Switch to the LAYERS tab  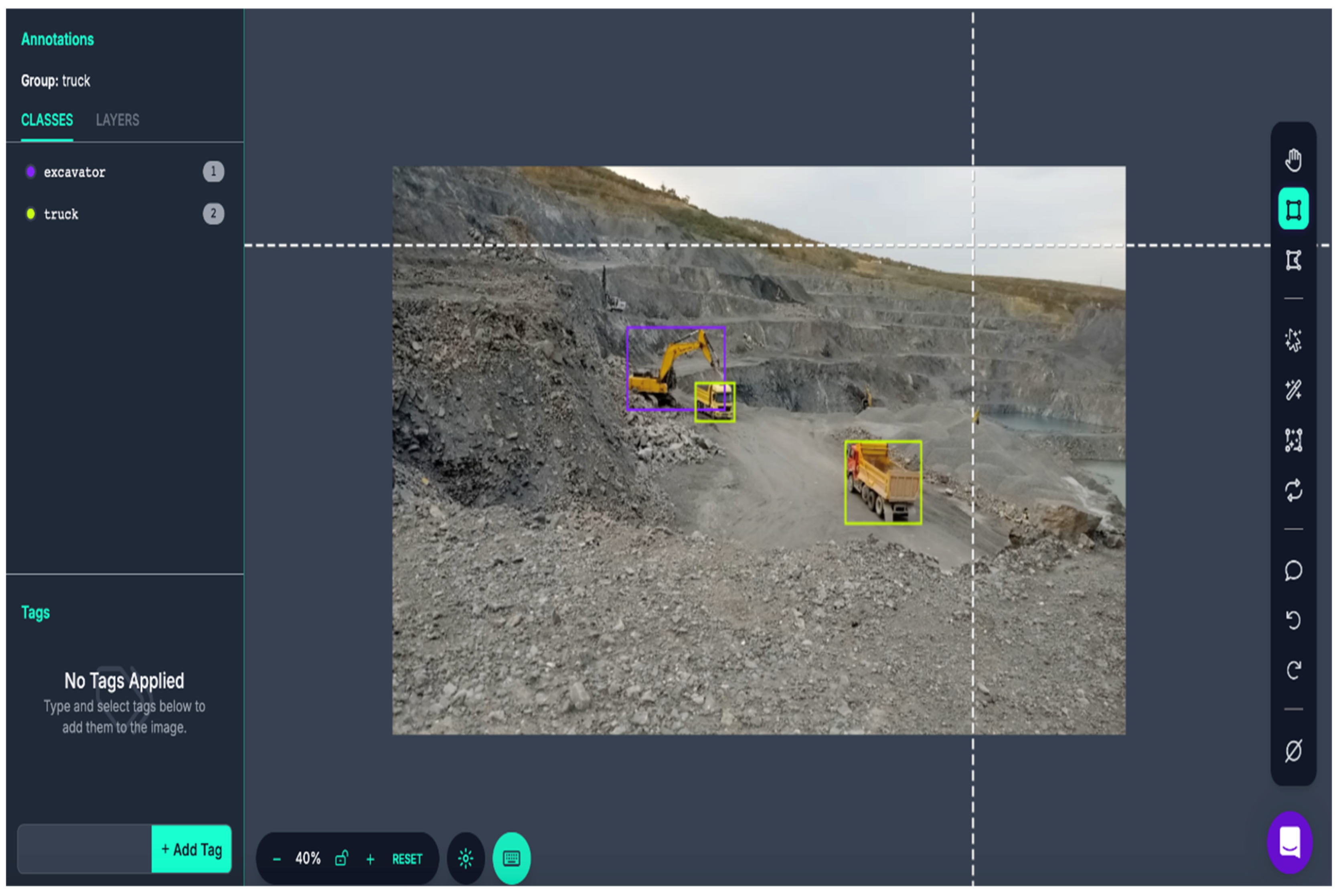click(117, 120)
